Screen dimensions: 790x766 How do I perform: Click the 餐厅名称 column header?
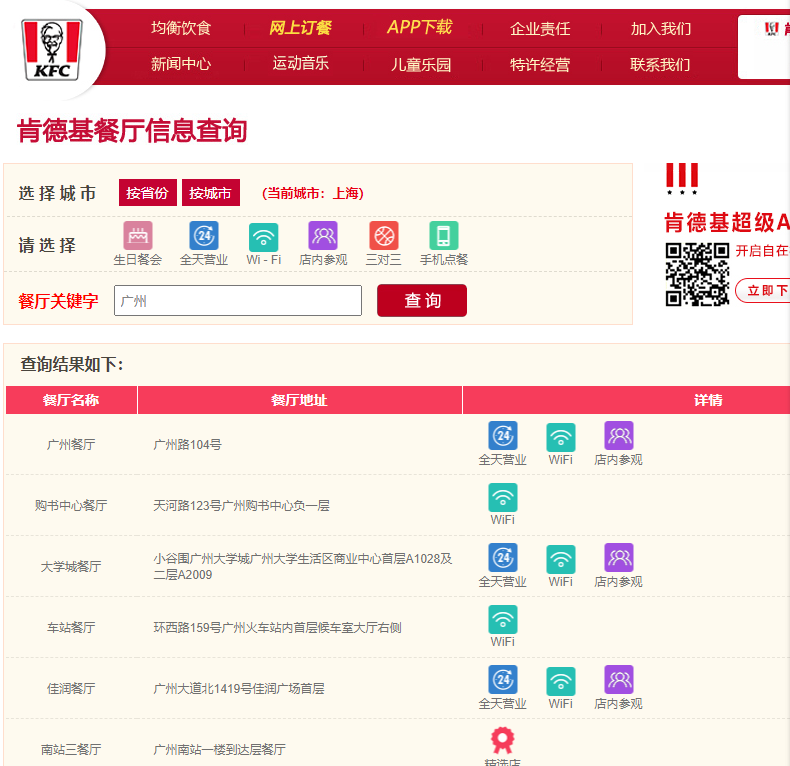(71, 400)
